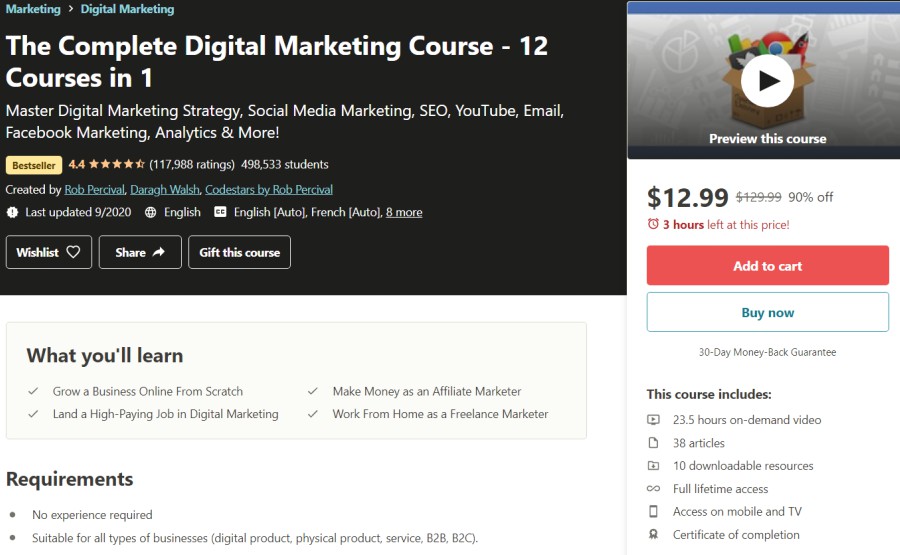This screenshot has width=900, height=555.
Task: Click the course title heading
Action: pyautogui.click(x=277, y=61)
